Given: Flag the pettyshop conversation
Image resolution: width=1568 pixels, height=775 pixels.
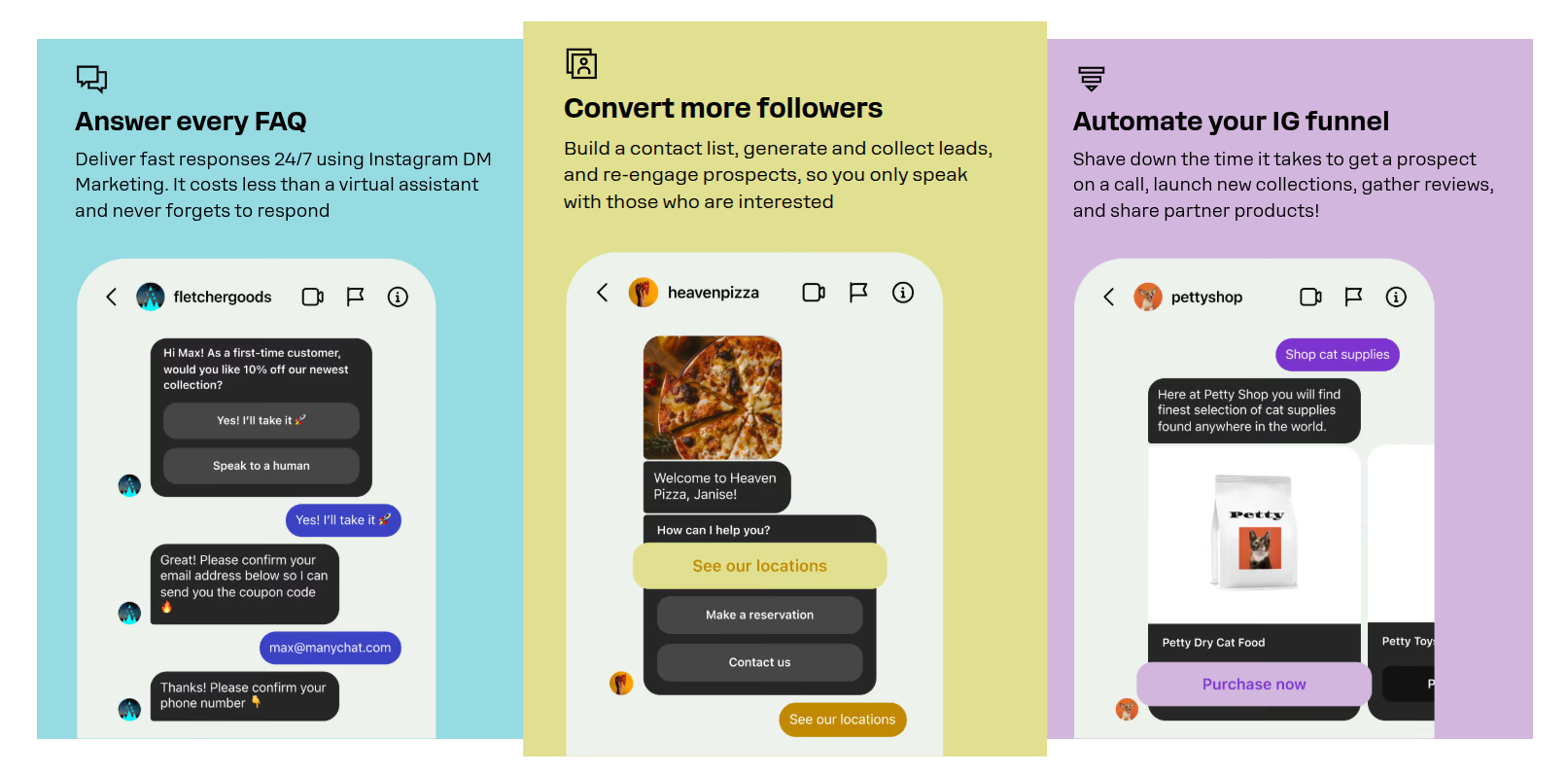Looking at the screenshot, I should click(1353, 297).
